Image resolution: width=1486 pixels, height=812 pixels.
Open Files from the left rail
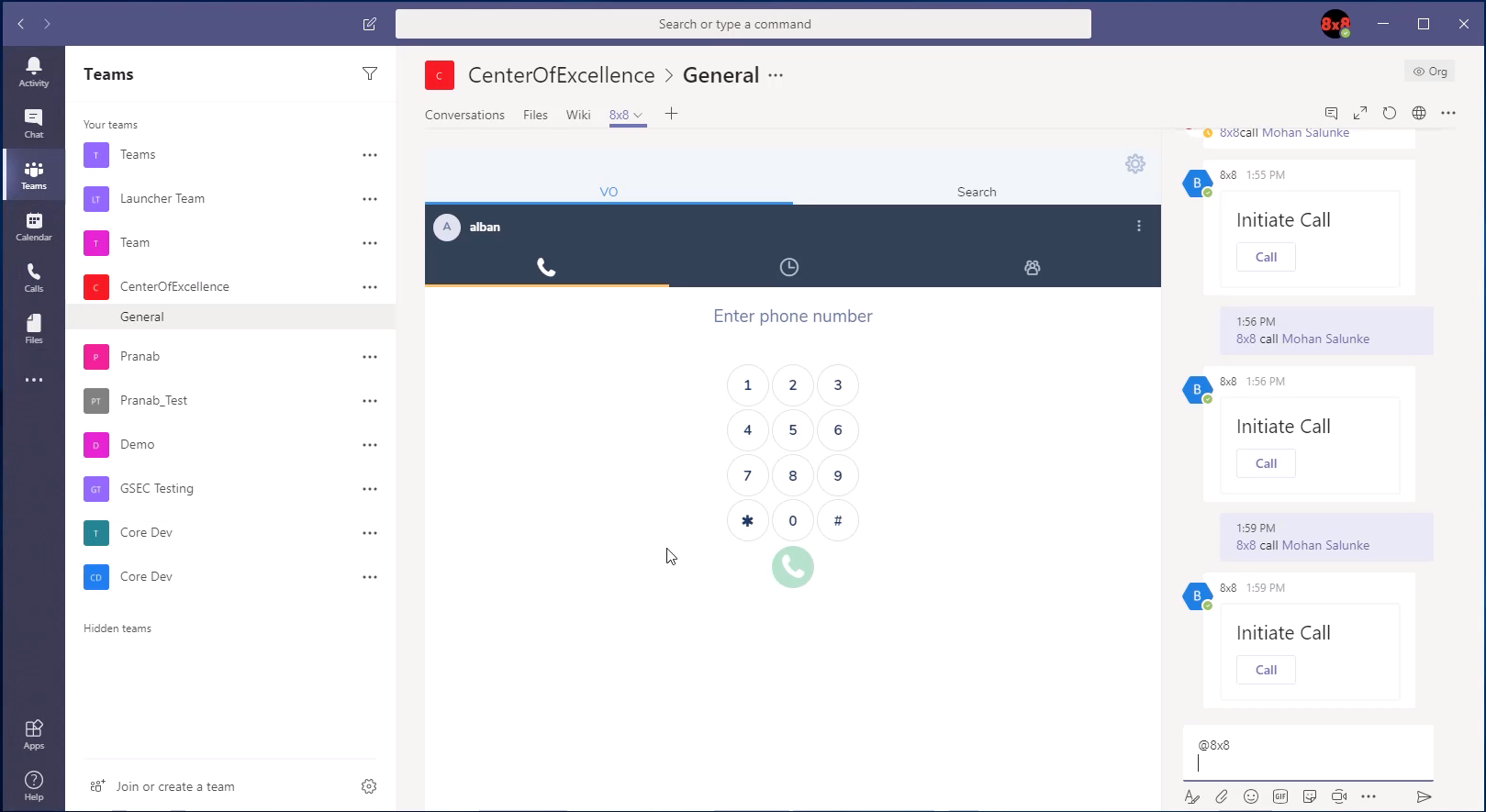pos(34,328)
